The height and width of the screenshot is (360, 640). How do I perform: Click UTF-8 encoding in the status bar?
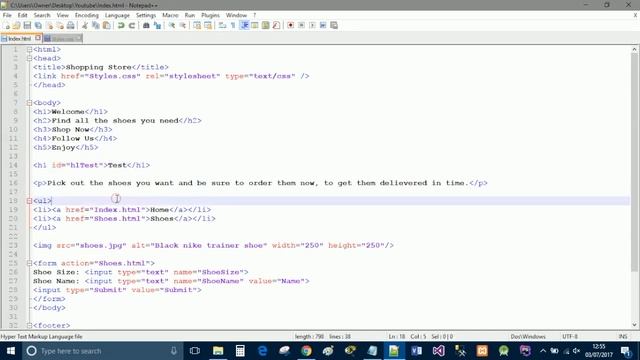click(x=570, y=337)
